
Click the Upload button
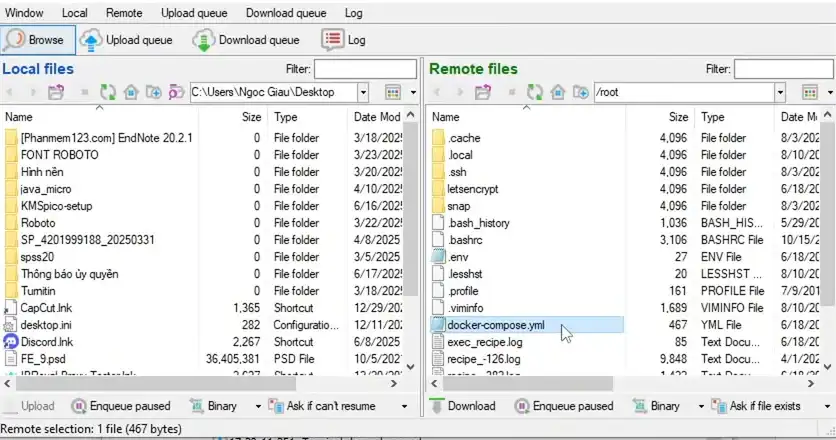(29, 406)
